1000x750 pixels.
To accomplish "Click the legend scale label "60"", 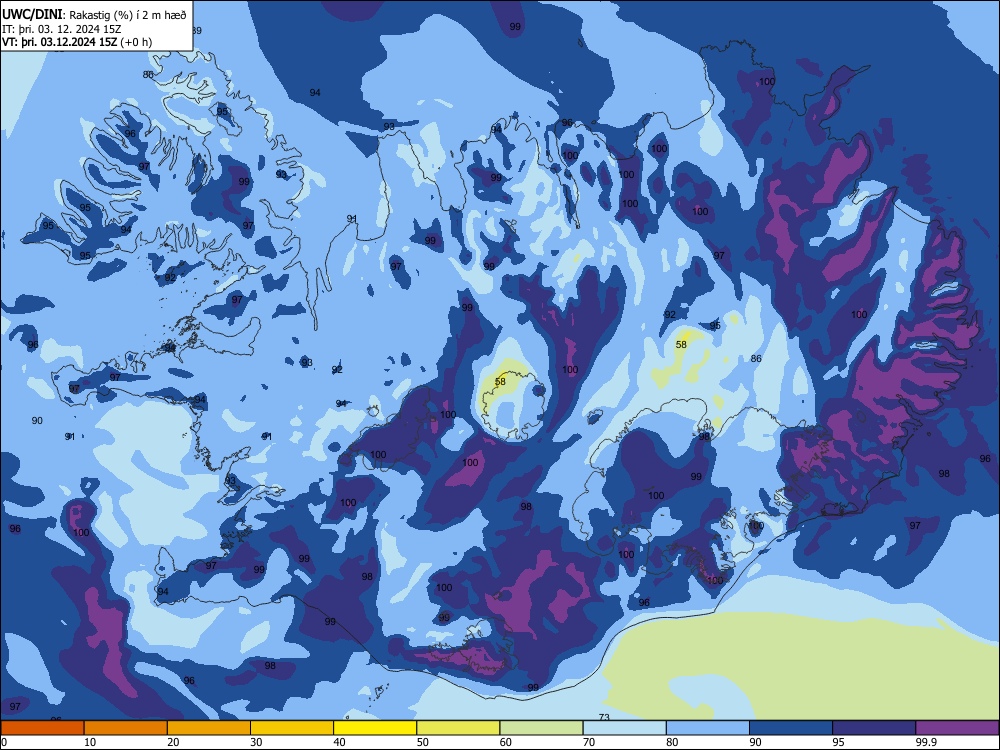I will [x=506, y=742].
